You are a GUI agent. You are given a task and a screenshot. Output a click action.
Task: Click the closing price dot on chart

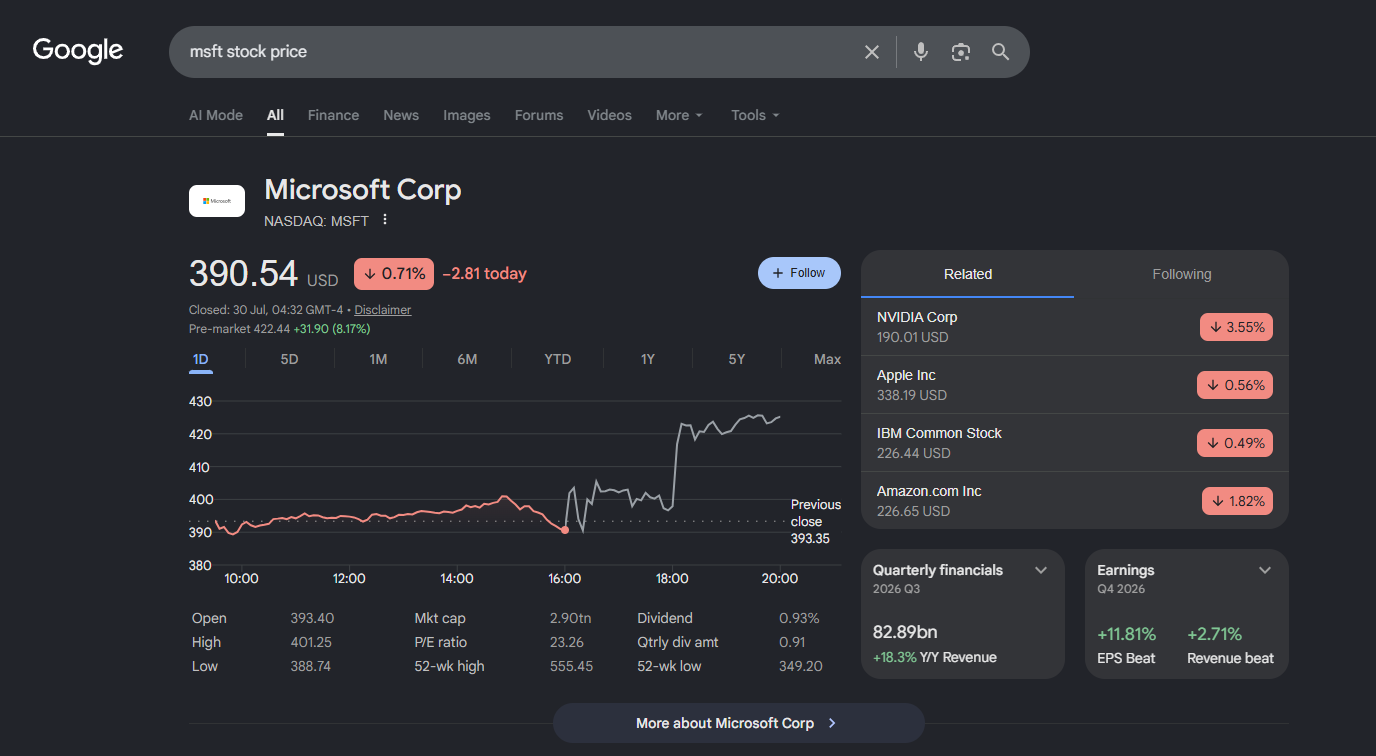[x=565, y=530]
